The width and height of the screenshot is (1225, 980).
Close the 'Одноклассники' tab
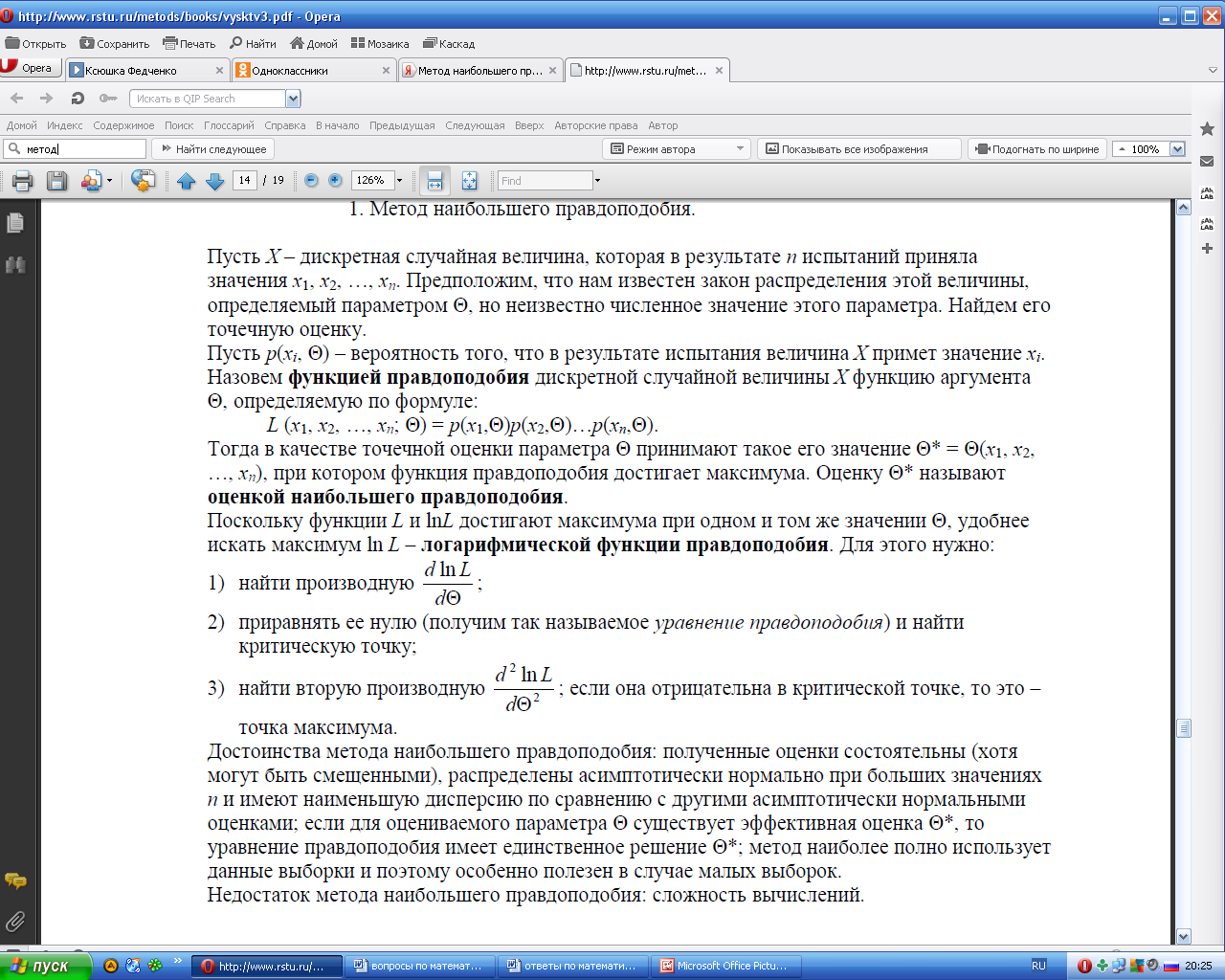pyautogui.click(x=387, y=70)
